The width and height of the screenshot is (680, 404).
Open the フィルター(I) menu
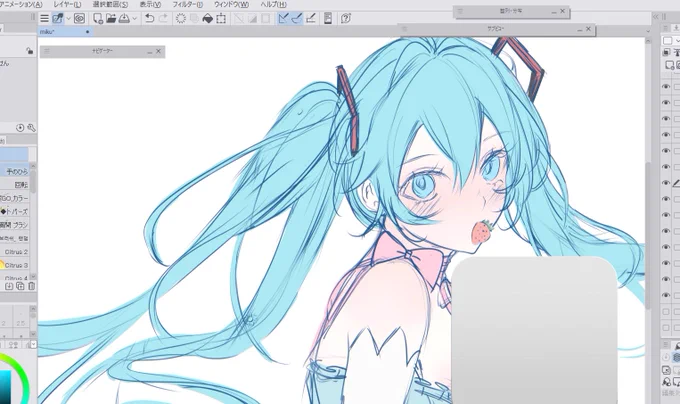[187, 4]
